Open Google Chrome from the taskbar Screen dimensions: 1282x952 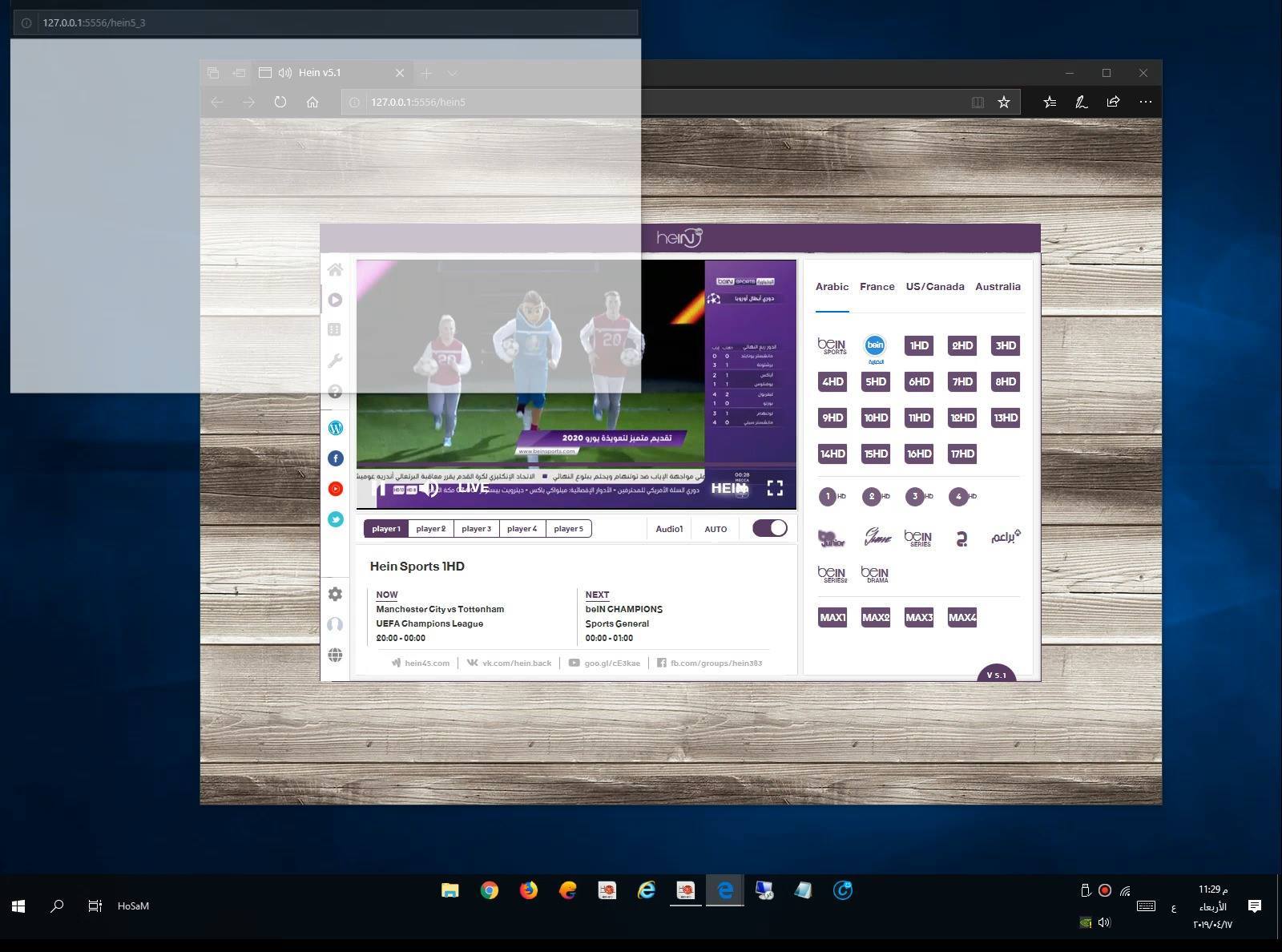(x=490, y=890)
